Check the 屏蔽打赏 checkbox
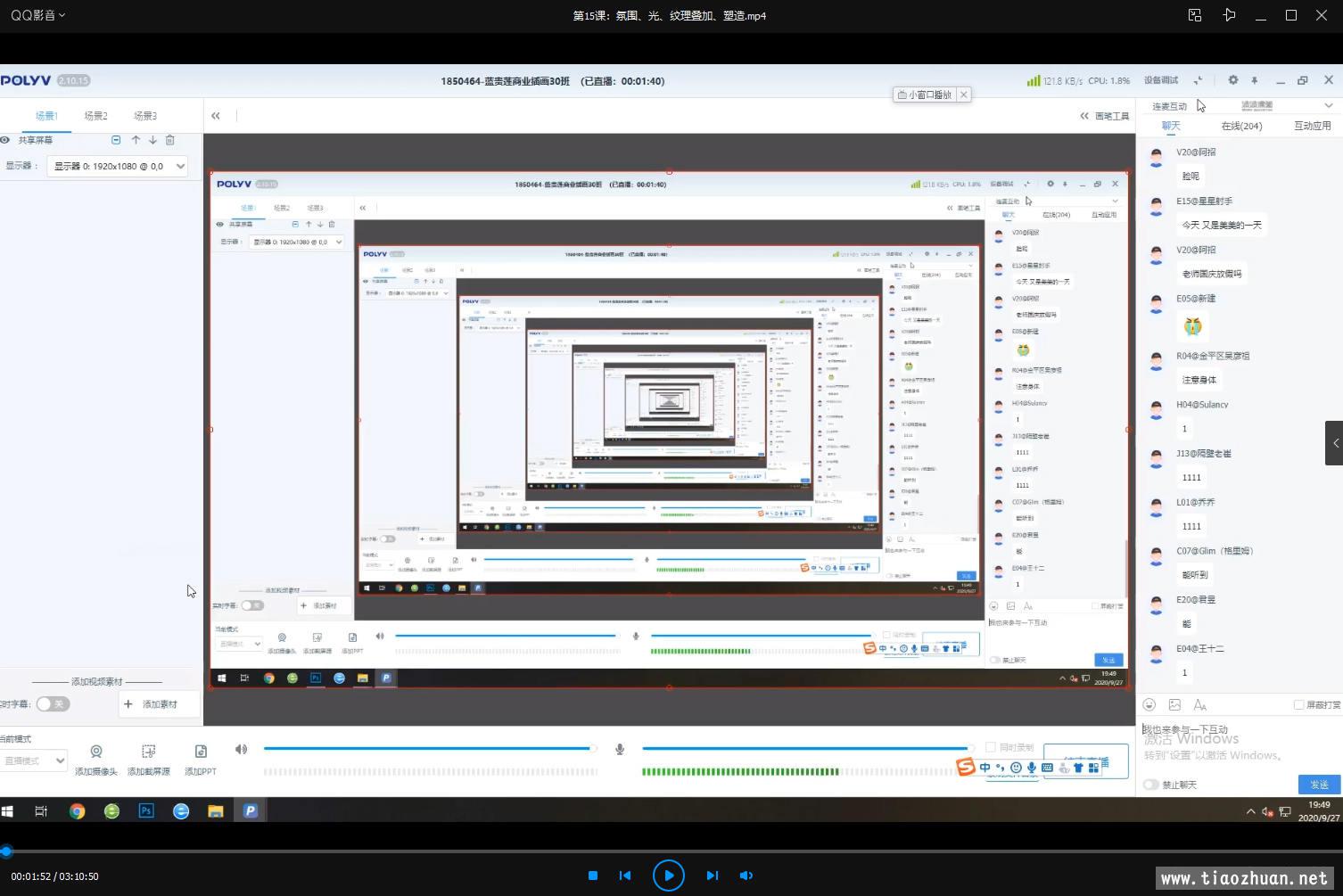 [1299, 705]
